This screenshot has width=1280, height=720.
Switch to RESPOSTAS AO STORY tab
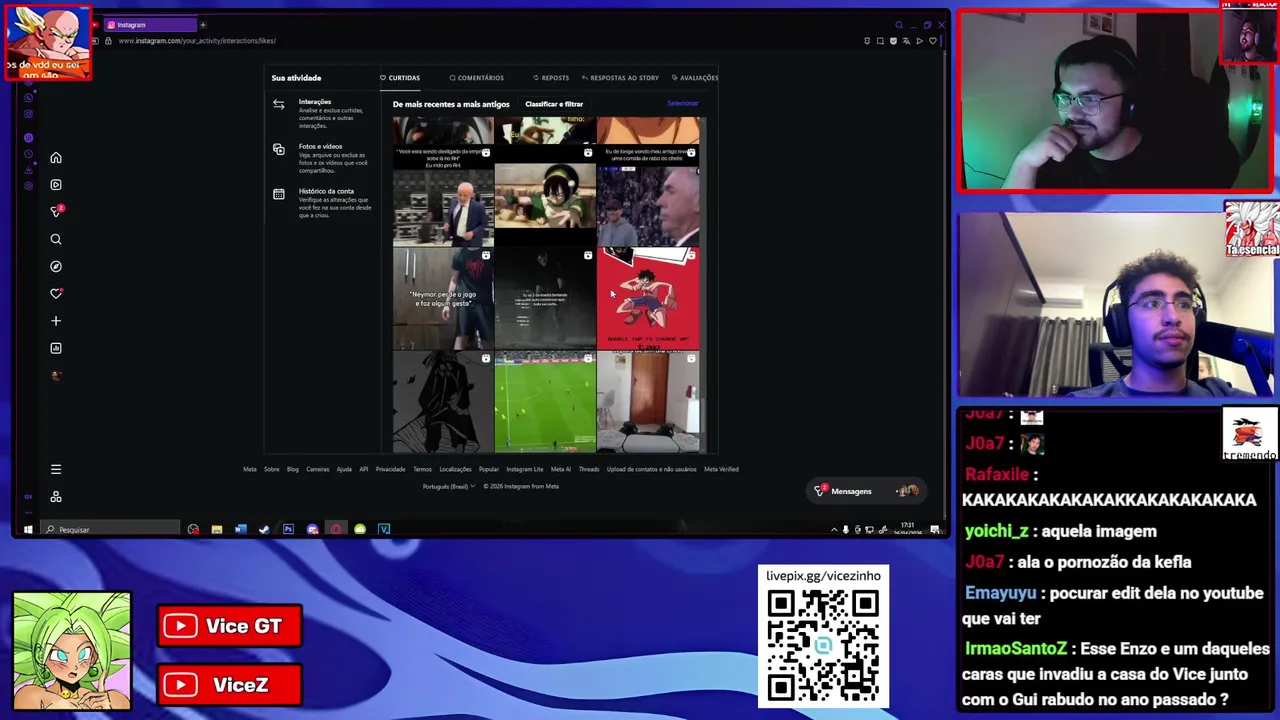click(620, 78)
